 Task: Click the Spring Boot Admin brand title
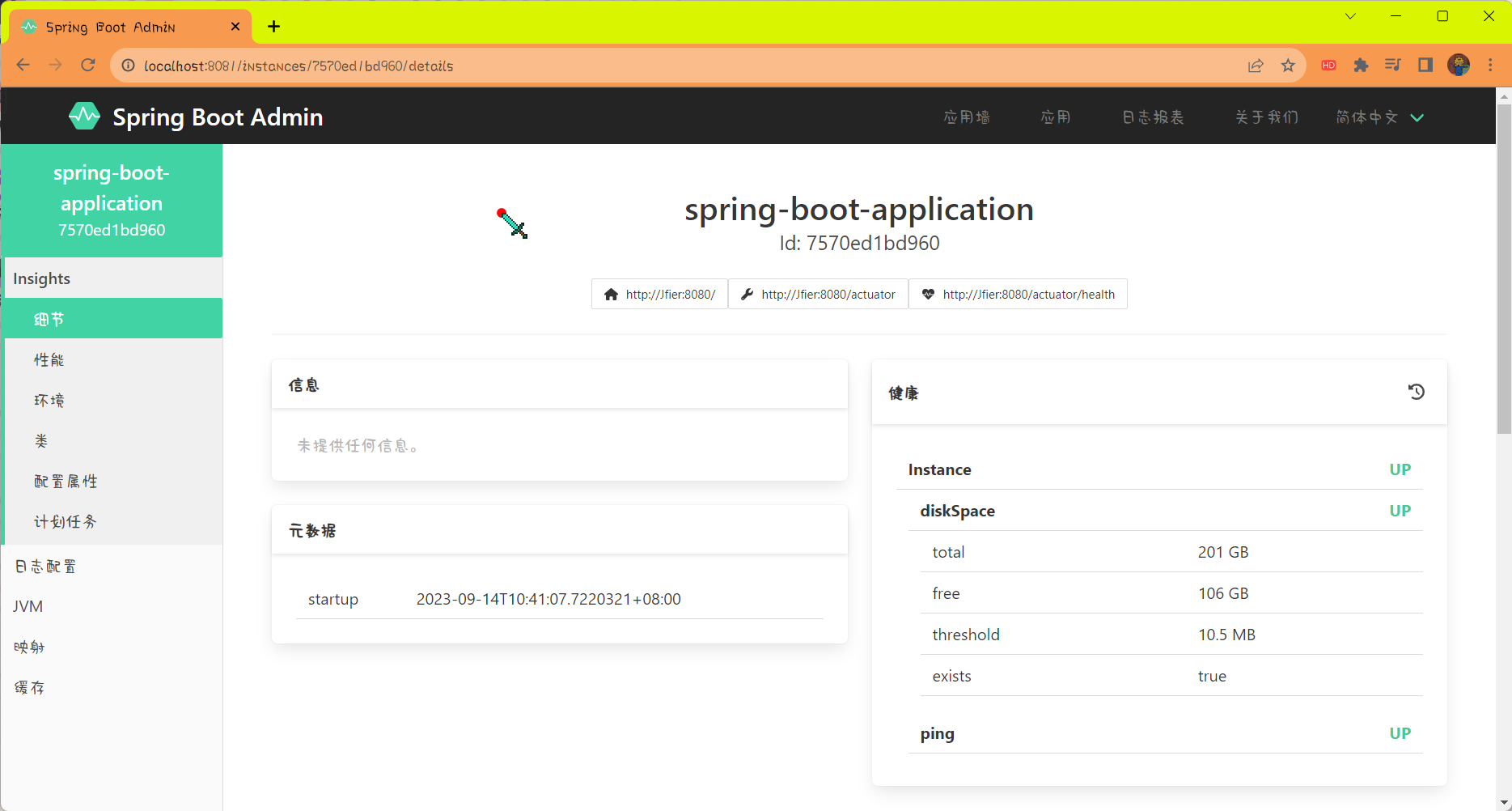[218, 117]
